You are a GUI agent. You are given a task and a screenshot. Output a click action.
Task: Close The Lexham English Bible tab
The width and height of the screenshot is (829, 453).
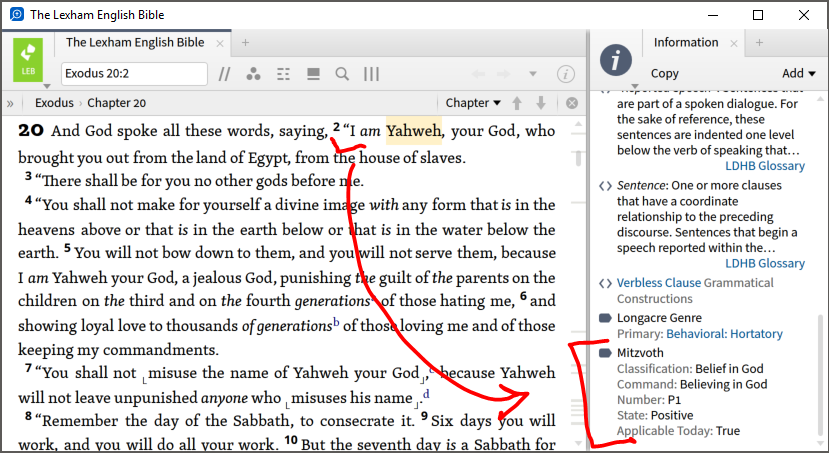(x=220, y=43)
